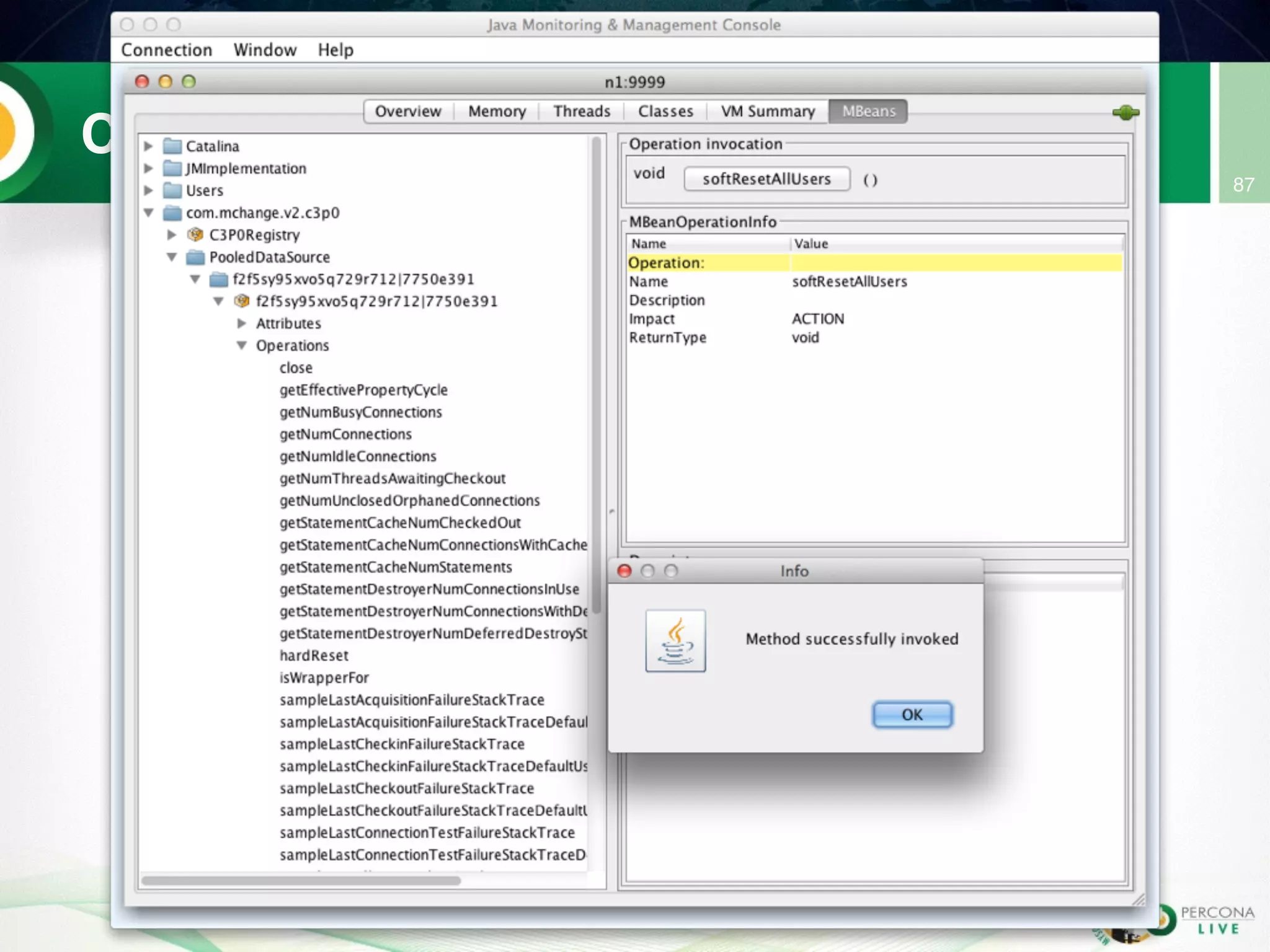The height and width of the screenshot is (952, 1270).
Task: Expand the C3P0Registry node
Action: [x=172, y=235]
